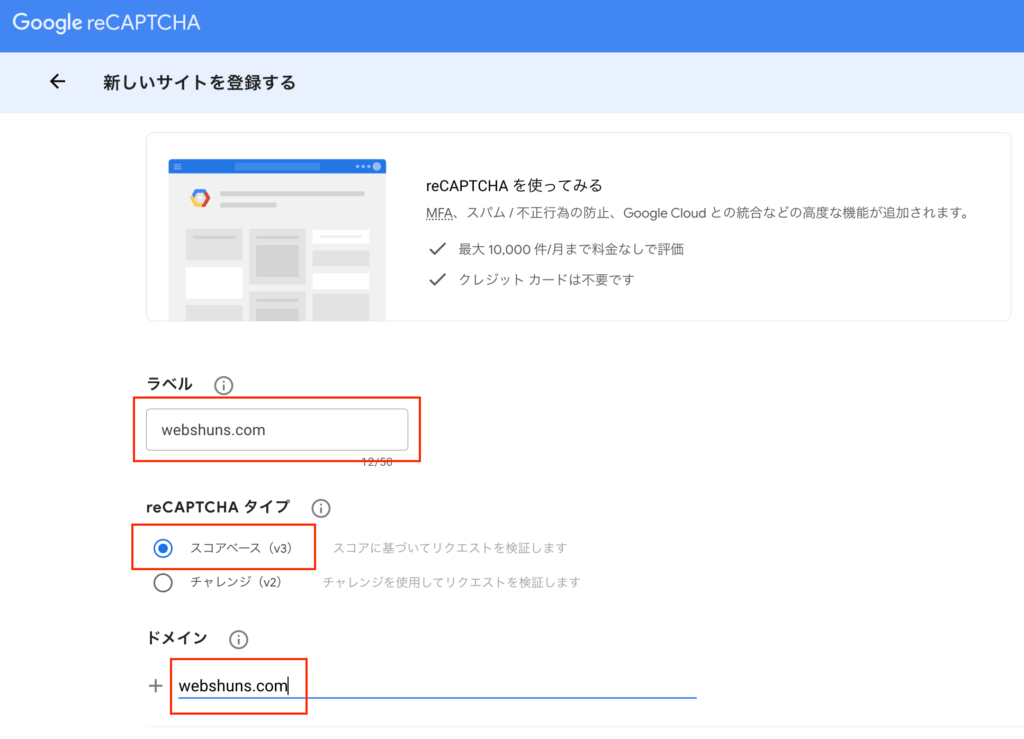This screenshot has height=739, width=1024.
Task: Click the Google Cloud hexagon logo in illustration
Action: click(x=200, y=198)
